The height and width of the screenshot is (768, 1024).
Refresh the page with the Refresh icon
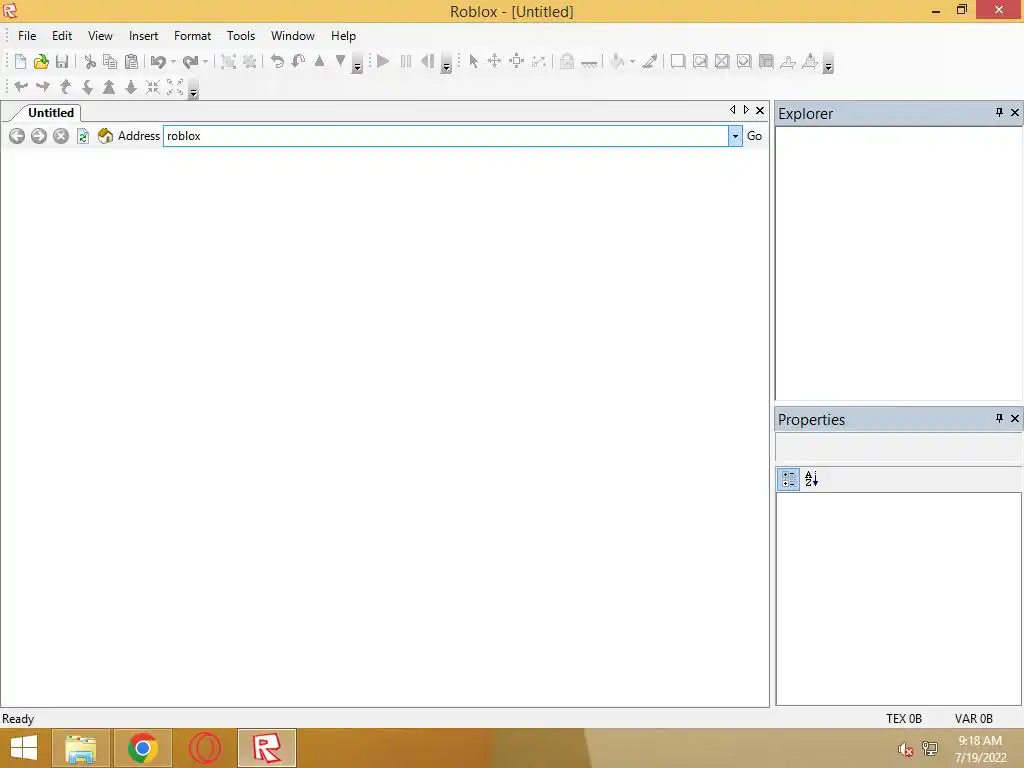point(83,136)
